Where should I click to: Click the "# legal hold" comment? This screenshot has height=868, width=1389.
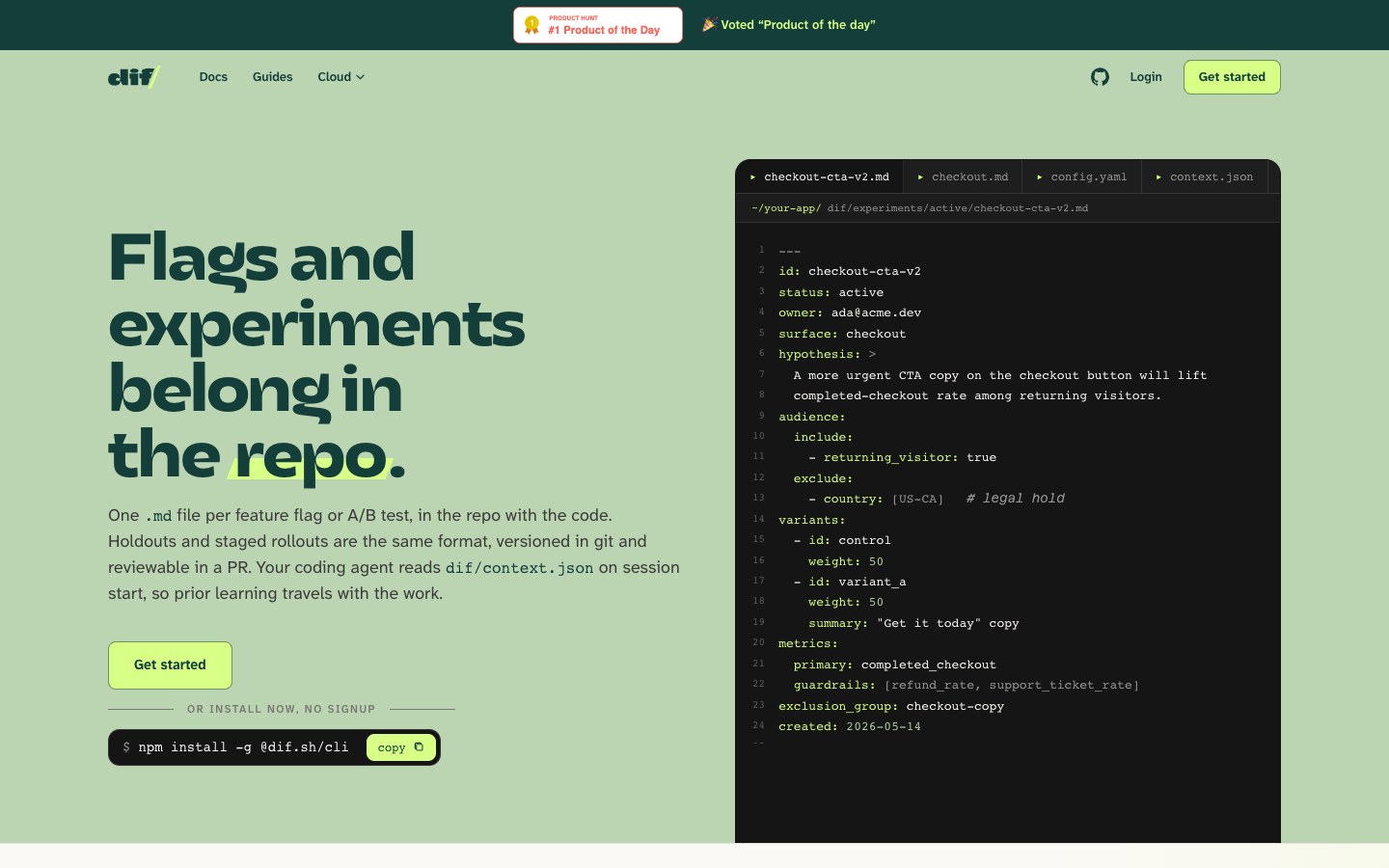pyautogui.click(x=1016, y=499)
